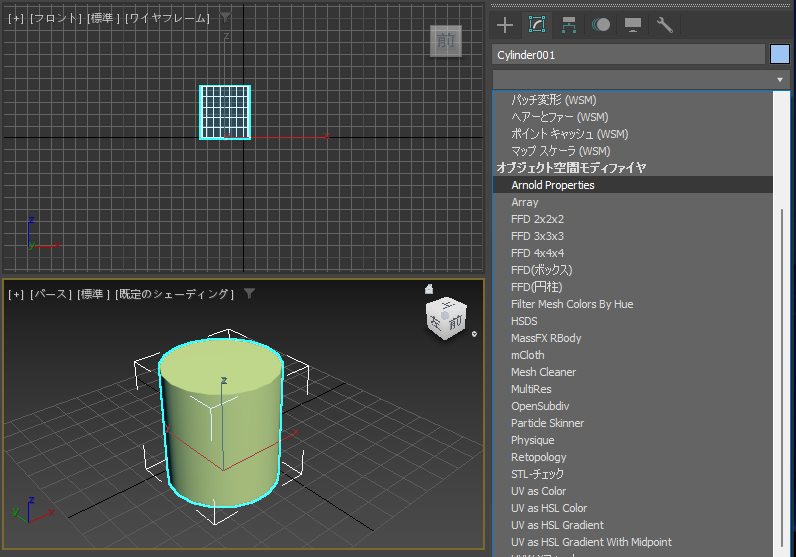Open the [フロント] viewport view menu
The image size is (796, 557).
[56, 18]
